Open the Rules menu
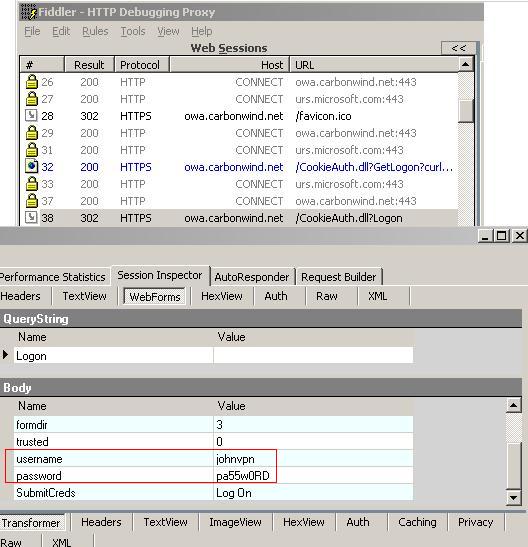 95,31
